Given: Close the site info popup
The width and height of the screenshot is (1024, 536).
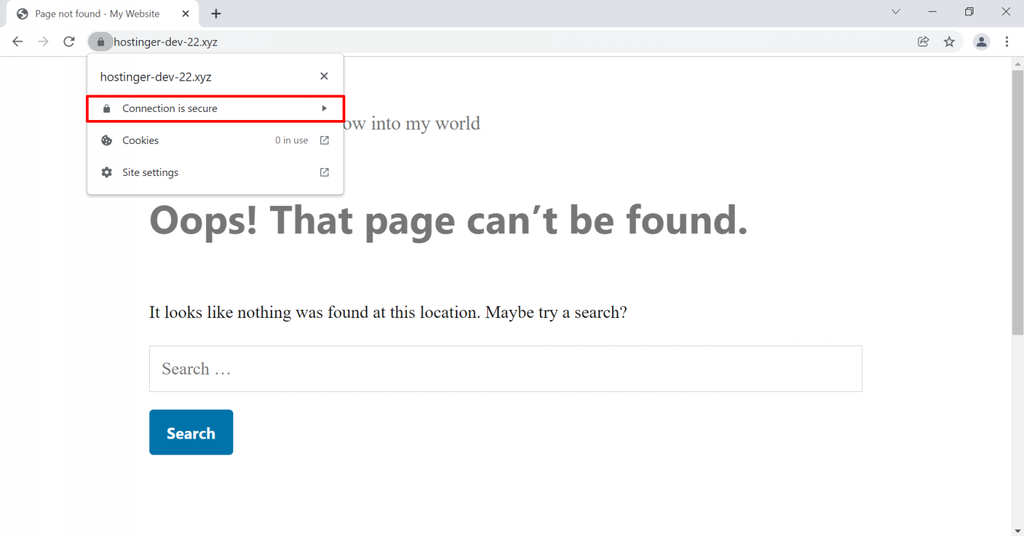Looking at the screenshot, I should click(x=324, y=76).
